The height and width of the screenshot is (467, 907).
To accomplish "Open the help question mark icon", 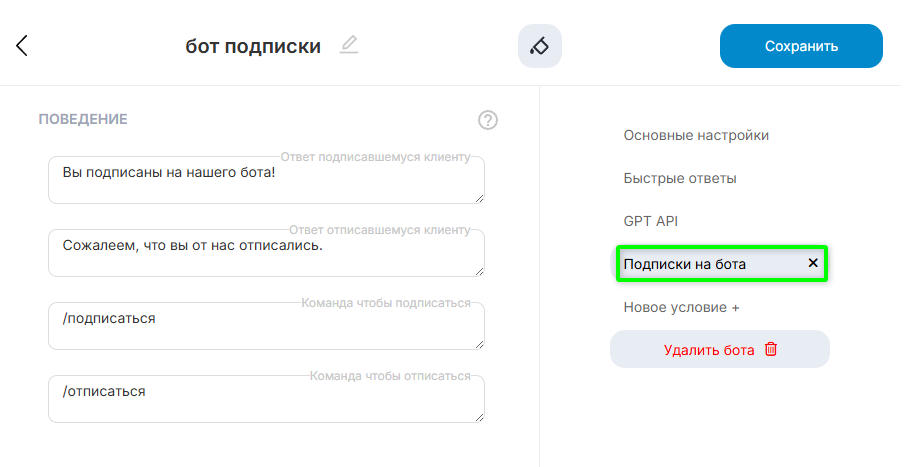I will [x=488, y=120].
